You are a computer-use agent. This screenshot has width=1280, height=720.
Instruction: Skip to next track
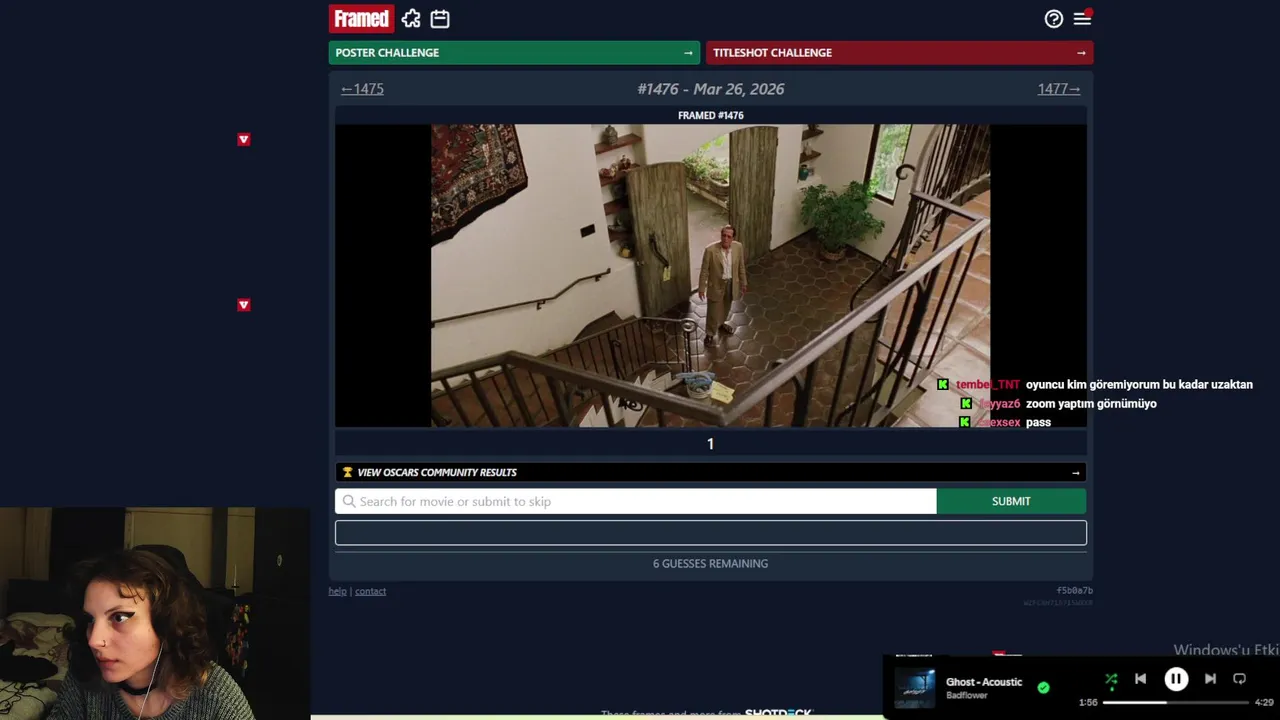tap(1210, 679)
